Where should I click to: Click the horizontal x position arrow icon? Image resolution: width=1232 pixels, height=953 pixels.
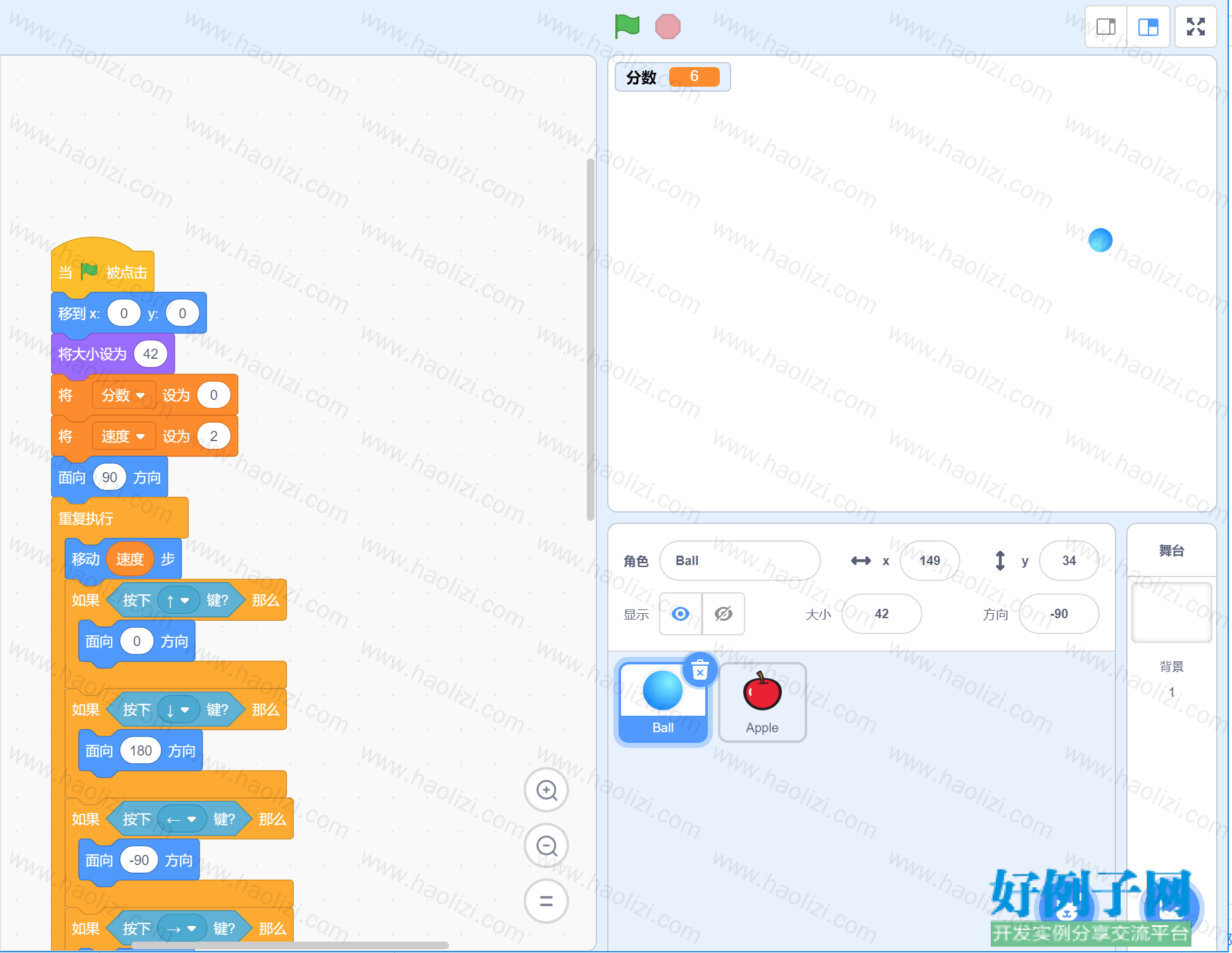860,561
